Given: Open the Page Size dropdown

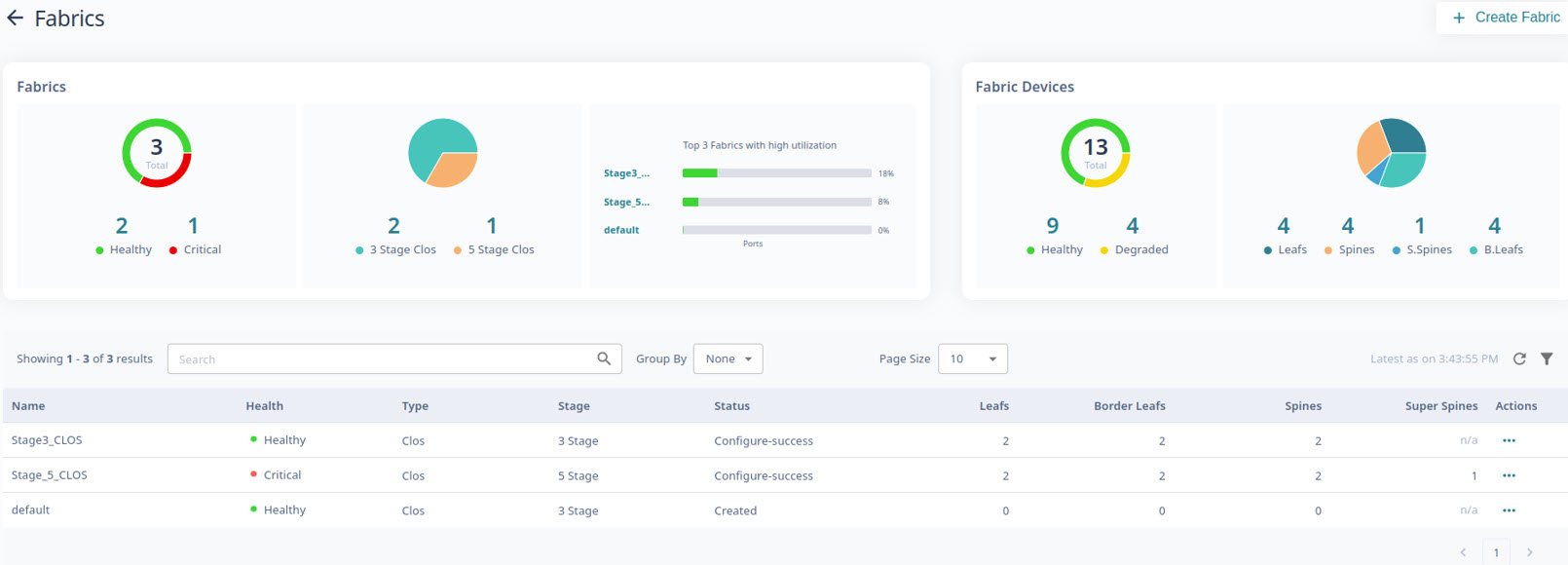Looking at the screenshot, I should [x=972, y=359].
